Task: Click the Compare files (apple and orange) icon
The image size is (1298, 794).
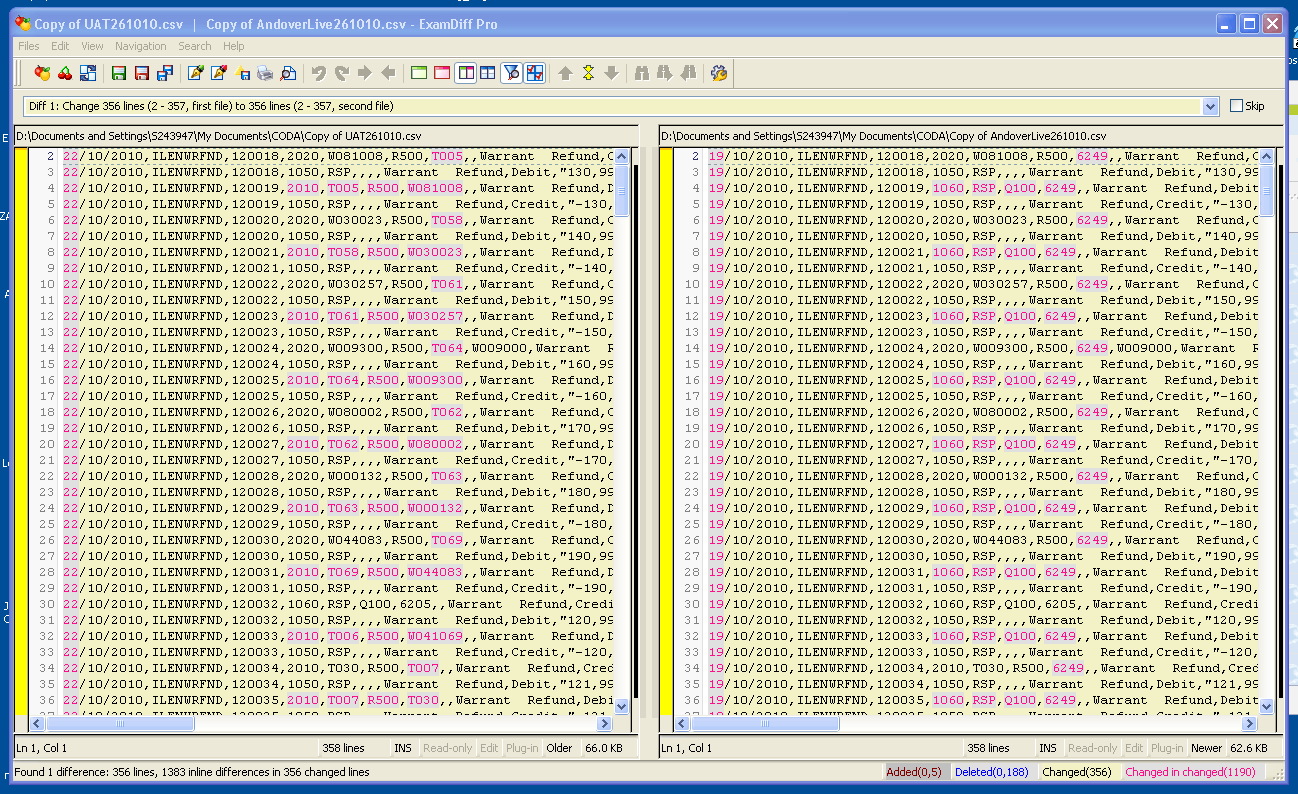Action: pyautogui.click(x=42, y=73)
